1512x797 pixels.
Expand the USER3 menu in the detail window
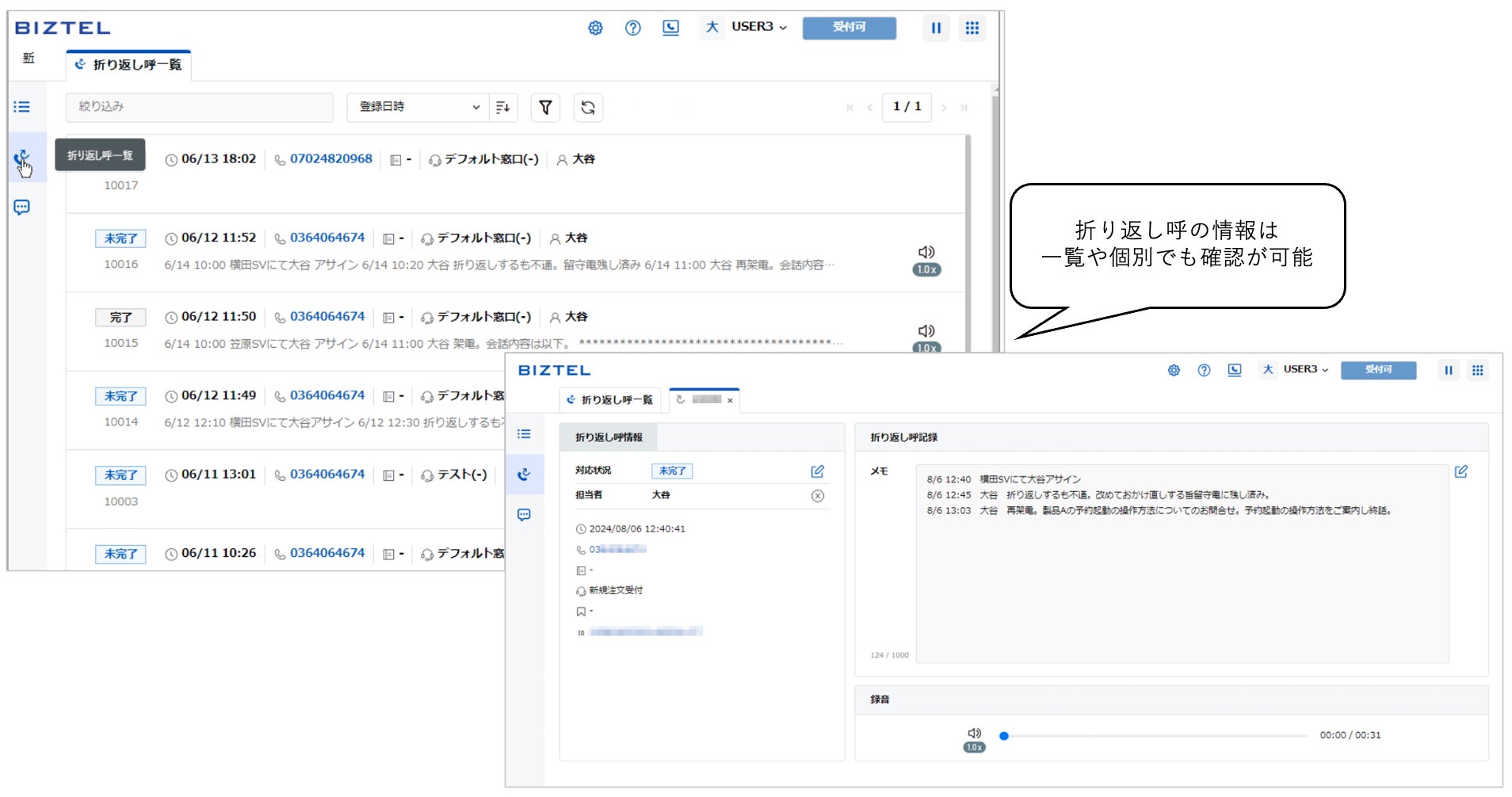(x=1306, y=370)
